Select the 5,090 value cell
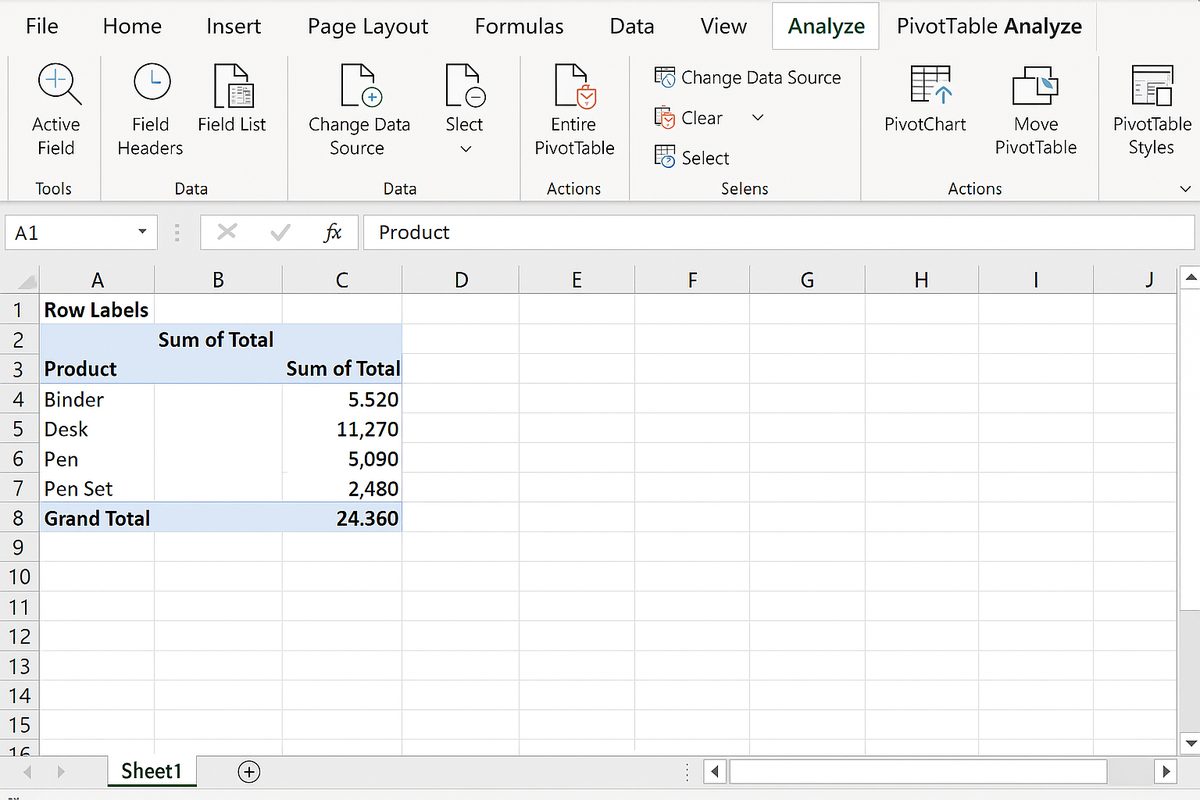 (342, 459)
